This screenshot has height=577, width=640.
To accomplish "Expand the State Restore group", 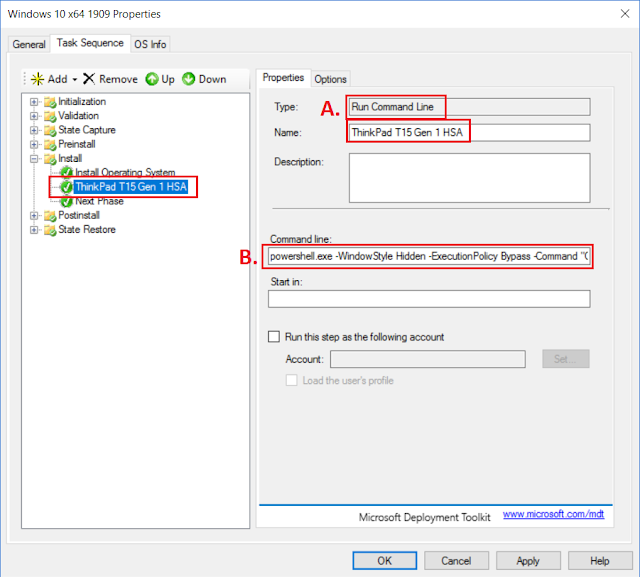I will click(34, 230).
